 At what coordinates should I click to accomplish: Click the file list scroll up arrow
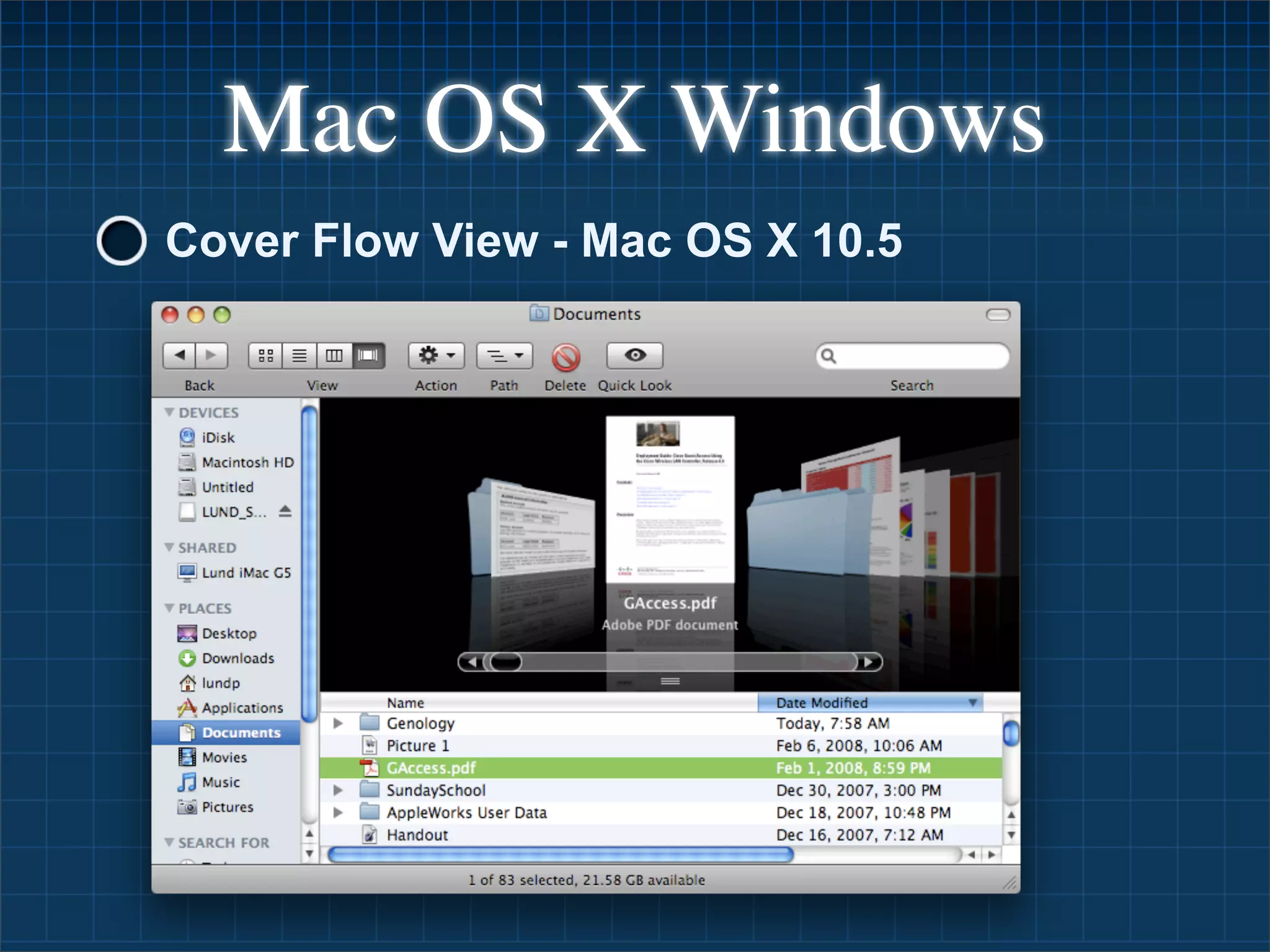click(1011, 815)
